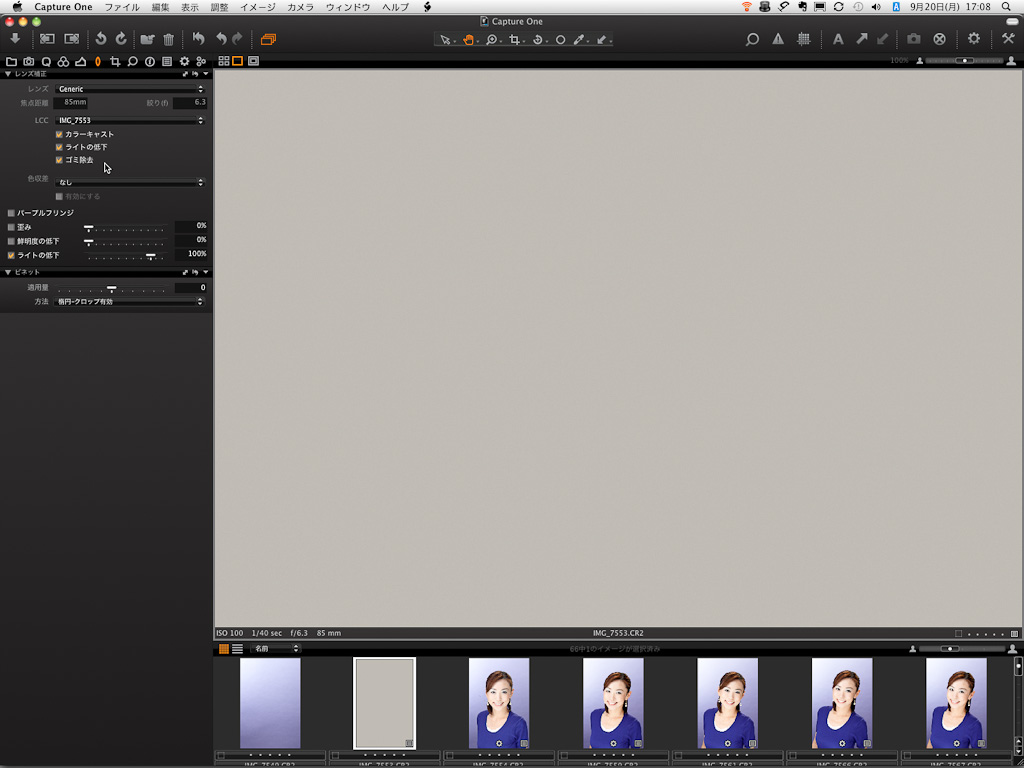The width and height of the screenshot is (1024, 768).
Task: Open the レンズ Generic dropdown
Action: pyautogui.click(x=130, y=89)
